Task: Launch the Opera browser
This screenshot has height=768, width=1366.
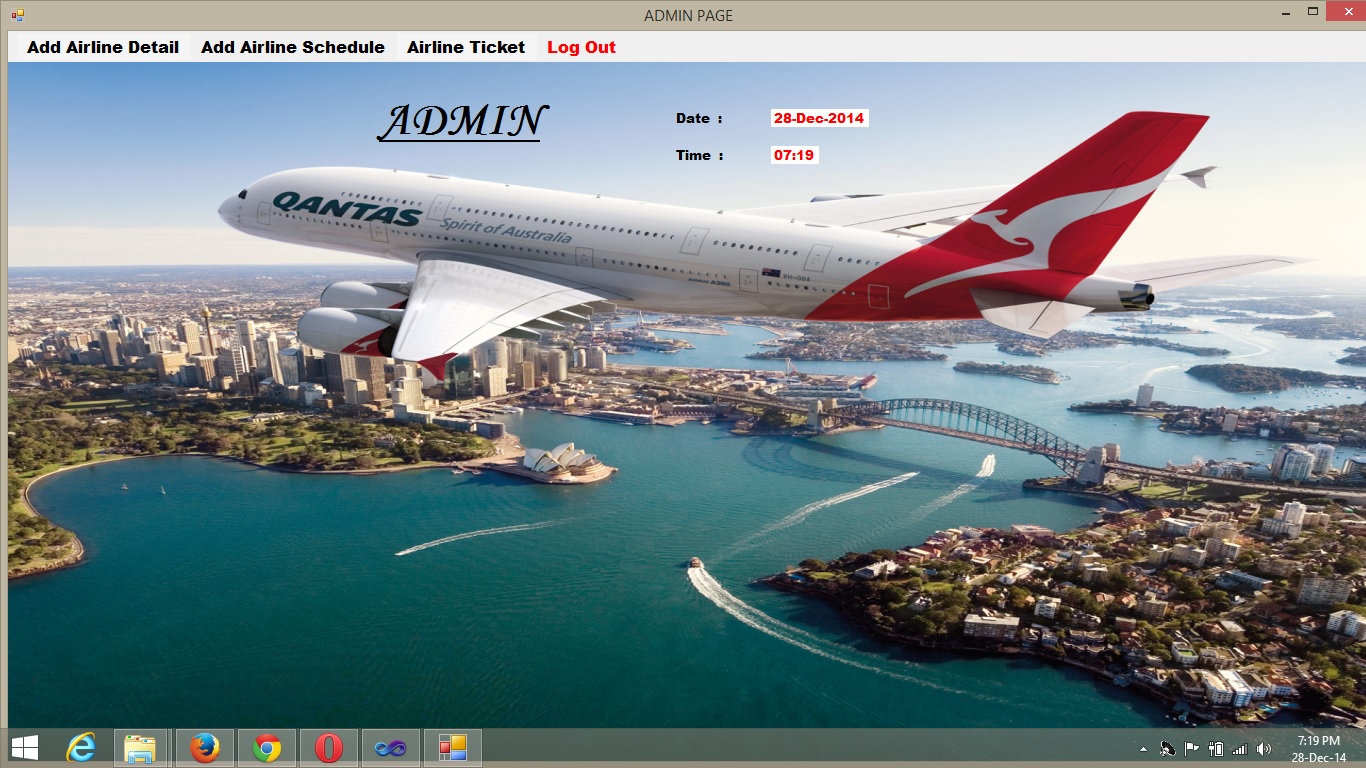Action: point(328,747)
